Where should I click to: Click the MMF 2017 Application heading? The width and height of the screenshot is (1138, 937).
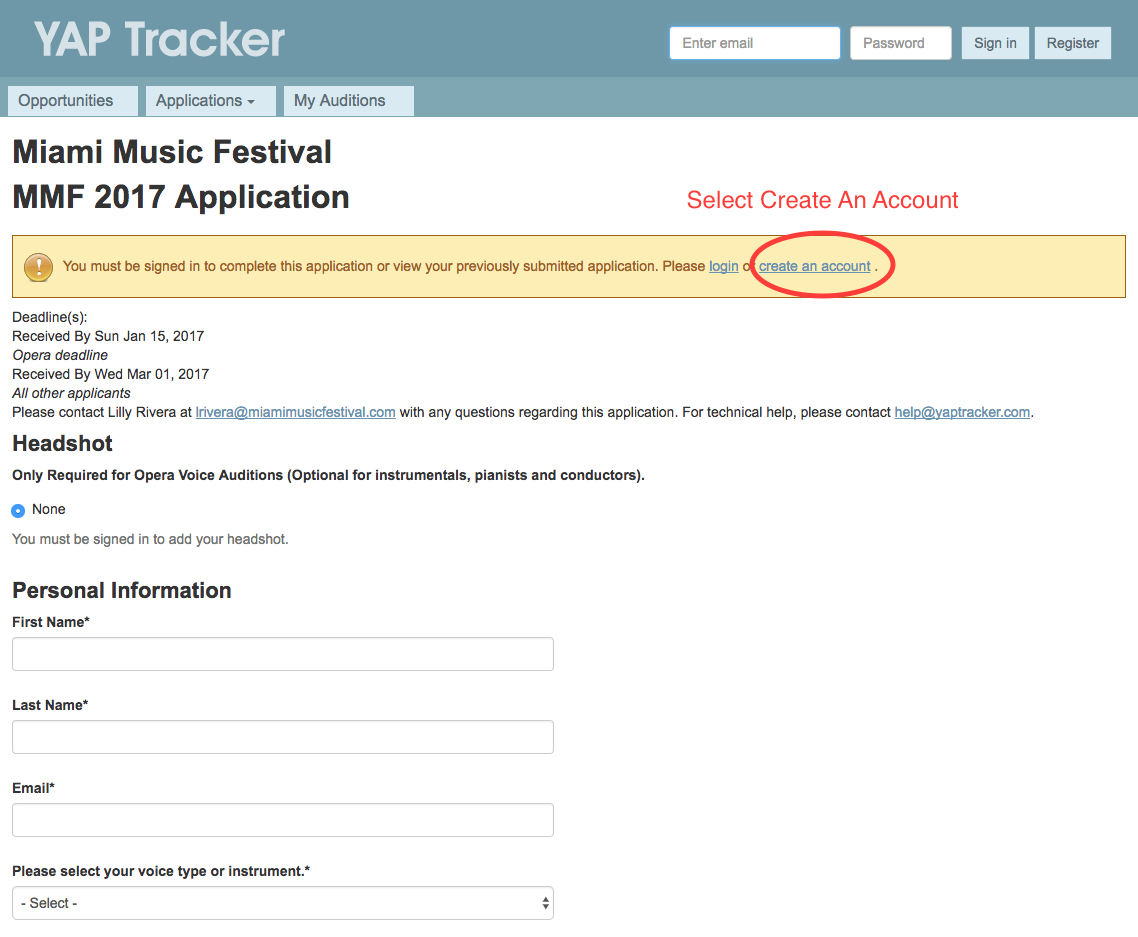tap(181, 197)
